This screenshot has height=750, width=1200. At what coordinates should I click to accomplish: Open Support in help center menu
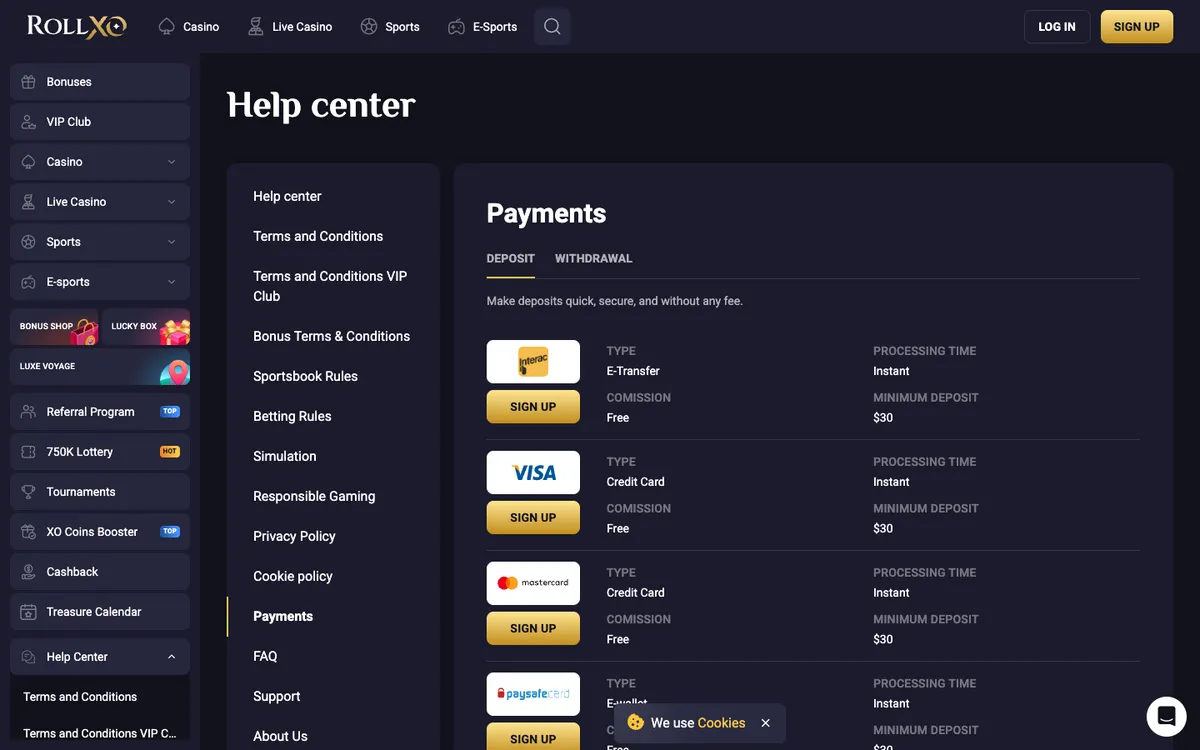click(277, 696)
